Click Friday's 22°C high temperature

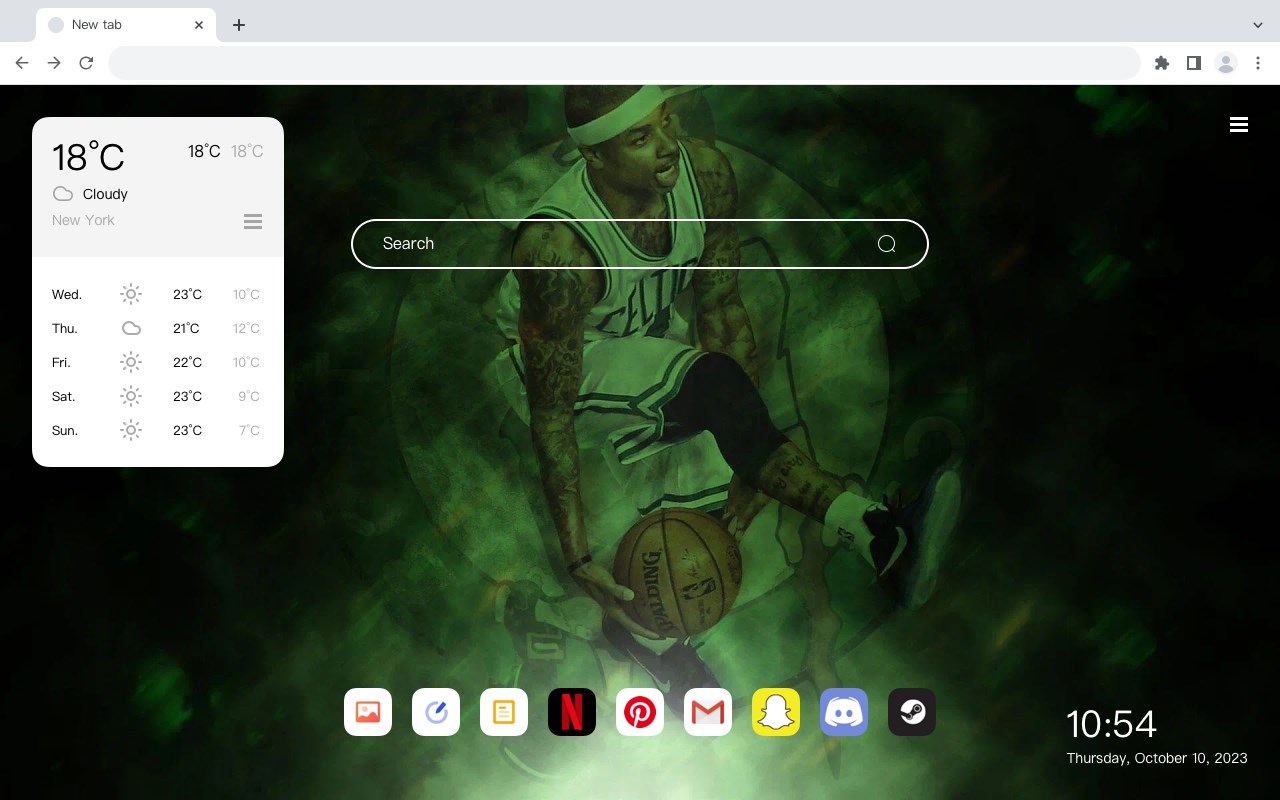tap(187, 362)
